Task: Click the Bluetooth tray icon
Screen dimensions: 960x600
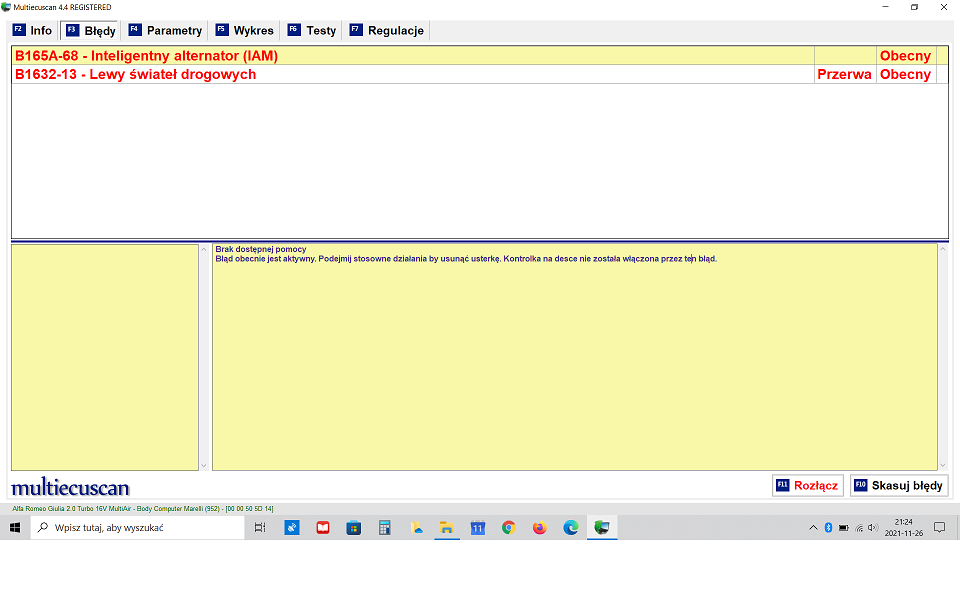Action: 828,528
